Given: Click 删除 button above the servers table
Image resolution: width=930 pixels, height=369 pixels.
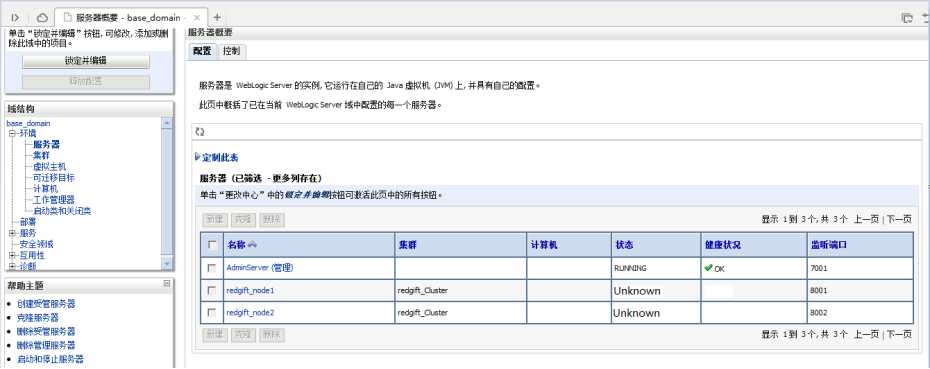Looking at the screenshot, I should (x=272, y=220).
